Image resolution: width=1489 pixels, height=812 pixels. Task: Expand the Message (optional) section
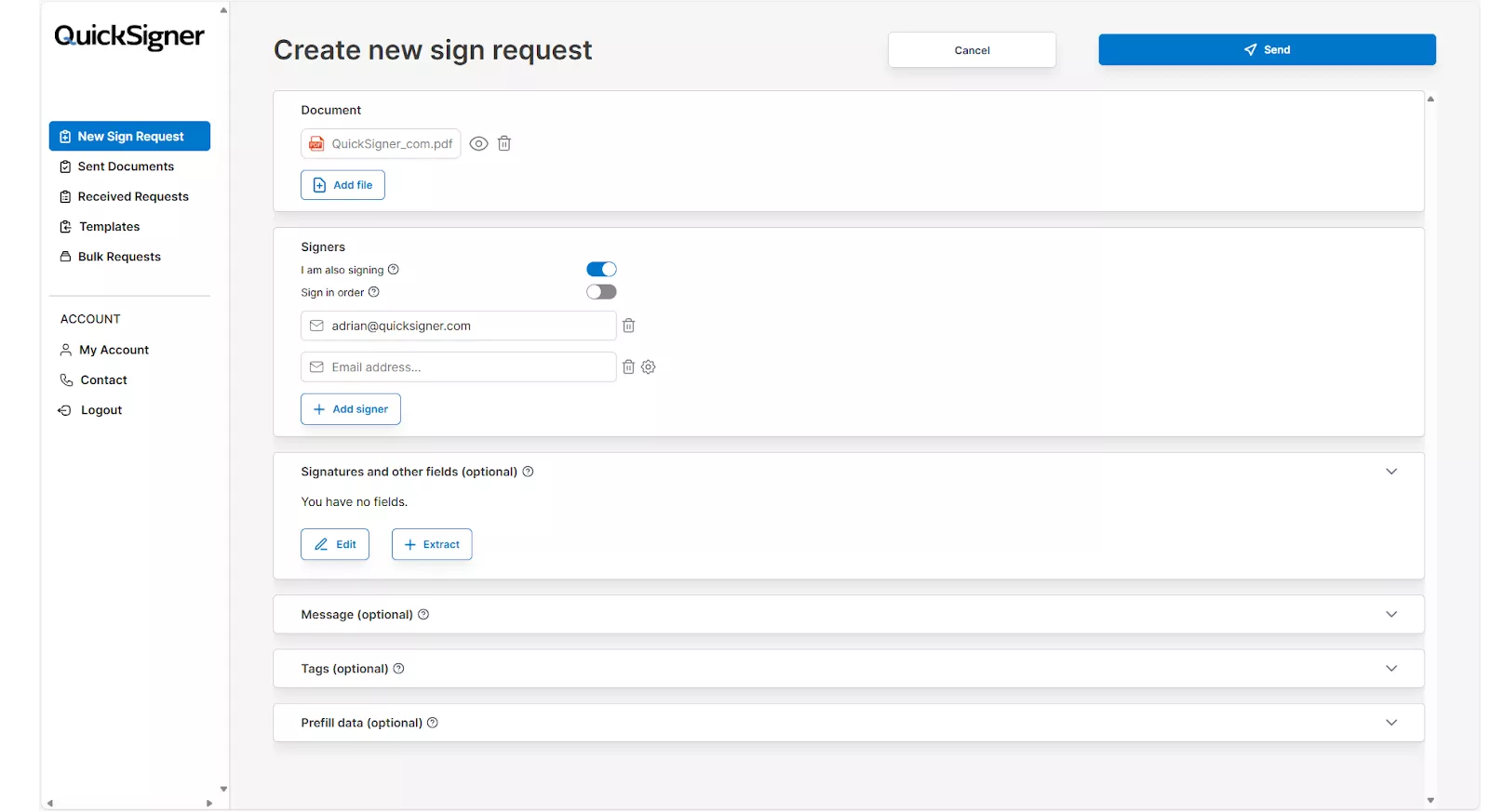tap(1391, 615)
